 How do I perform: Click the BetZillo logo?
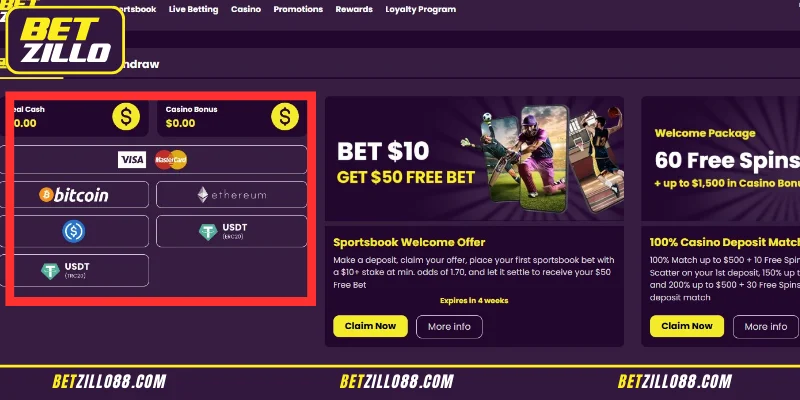click(x=65, y=40)
